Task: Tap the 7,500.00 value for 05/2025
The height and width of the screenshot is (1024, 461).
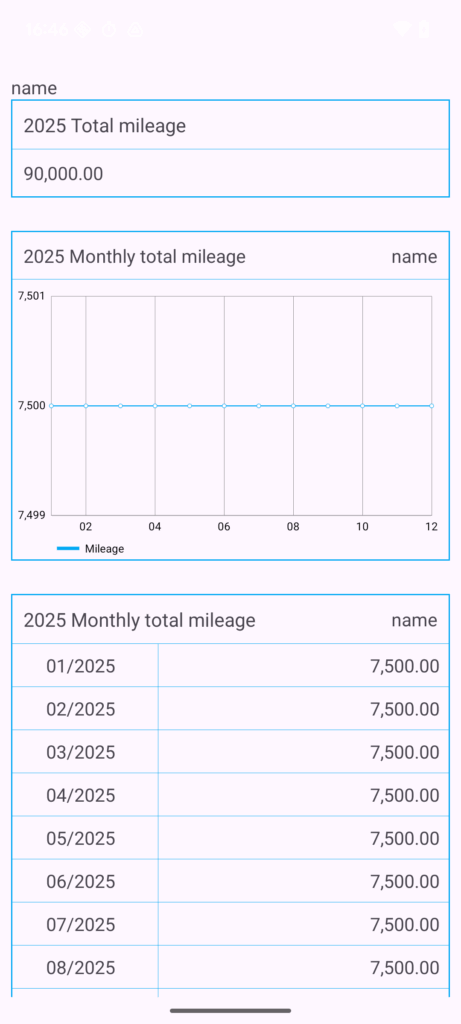Action: click(405, 838)
